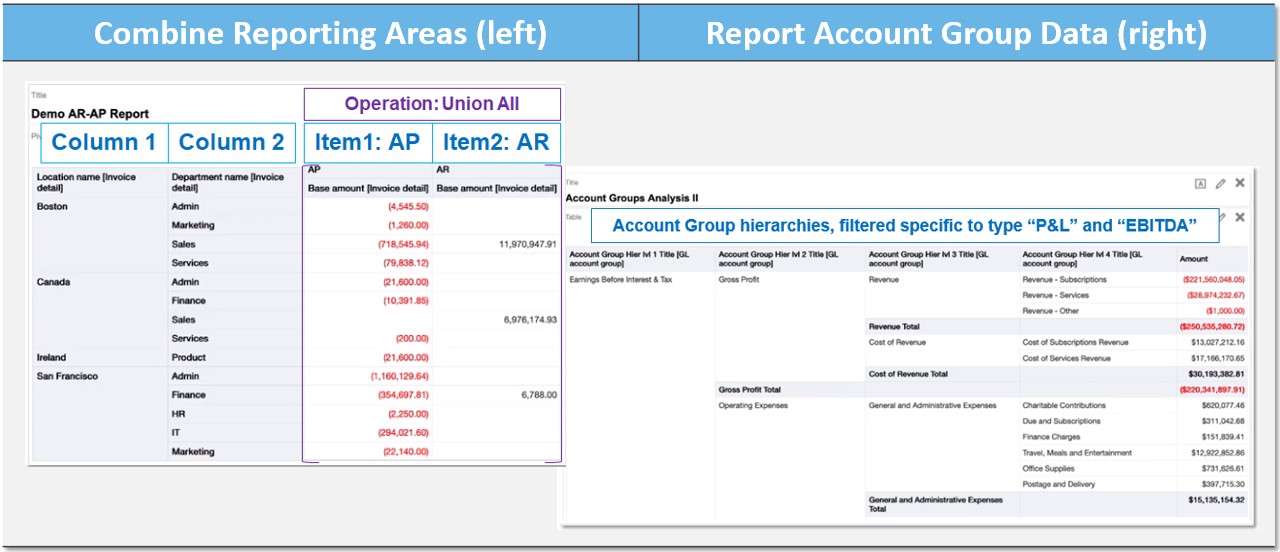
Task: Select the Charitable Contributions row
Action: tap(1064, 406)
